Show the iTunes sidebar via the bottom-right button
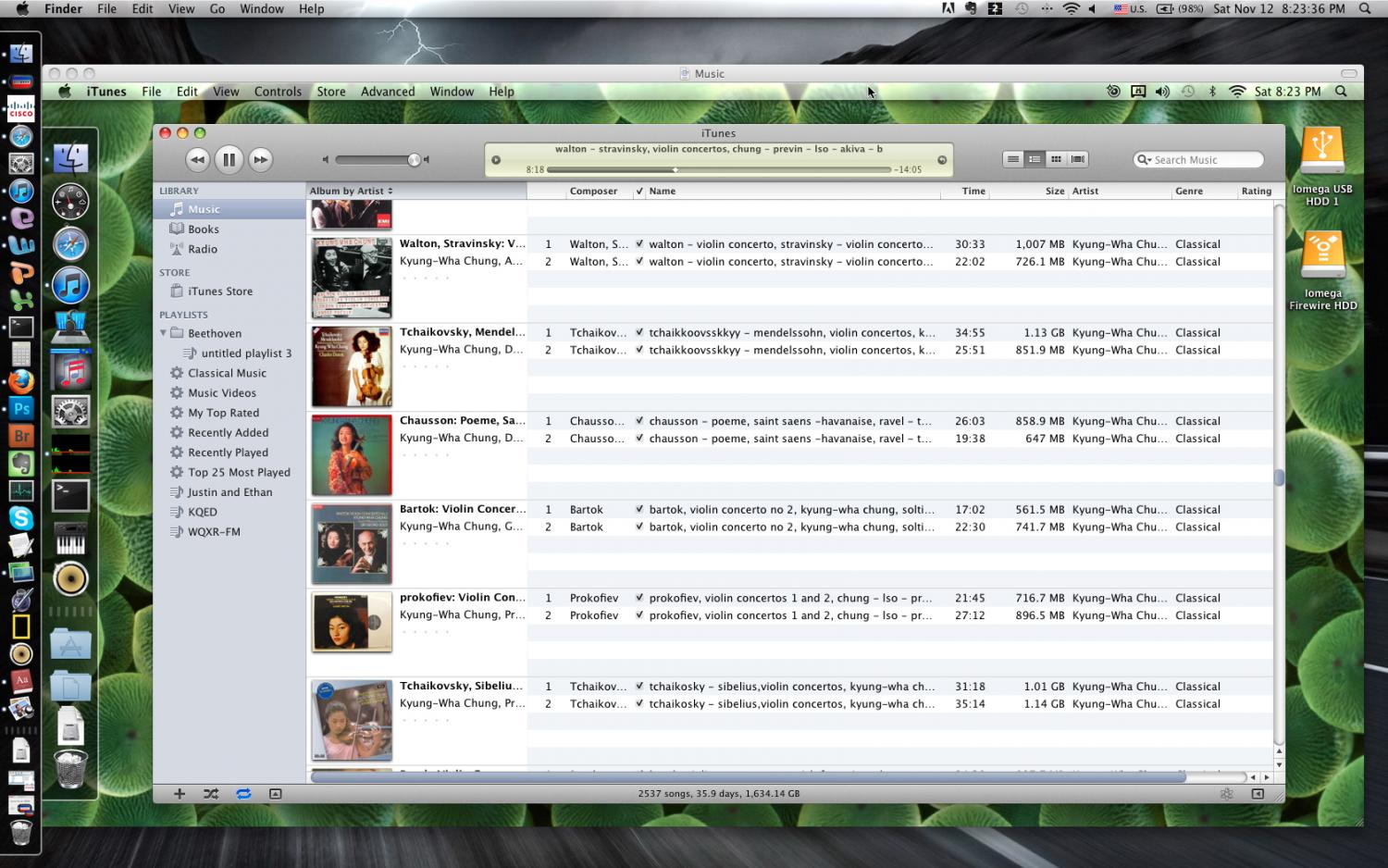Viewport: 1388px width, 868px height. coord(1258,794)
